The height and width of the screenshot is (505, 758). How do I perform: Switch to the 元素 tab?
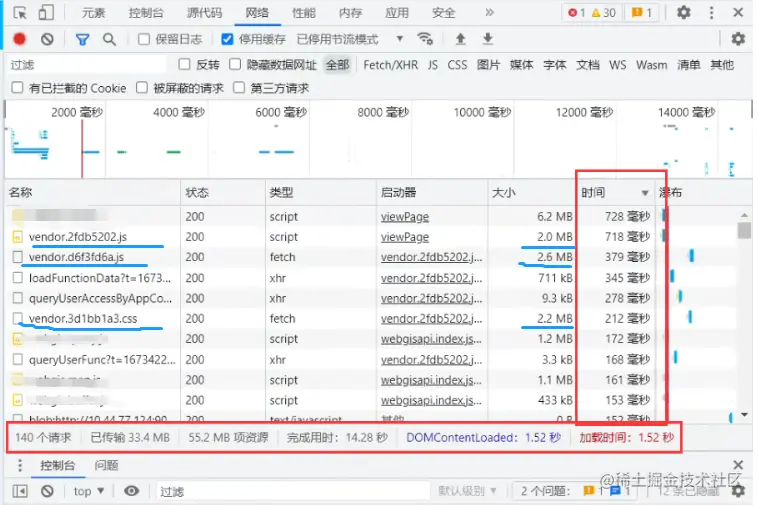[x=93, y=13]
